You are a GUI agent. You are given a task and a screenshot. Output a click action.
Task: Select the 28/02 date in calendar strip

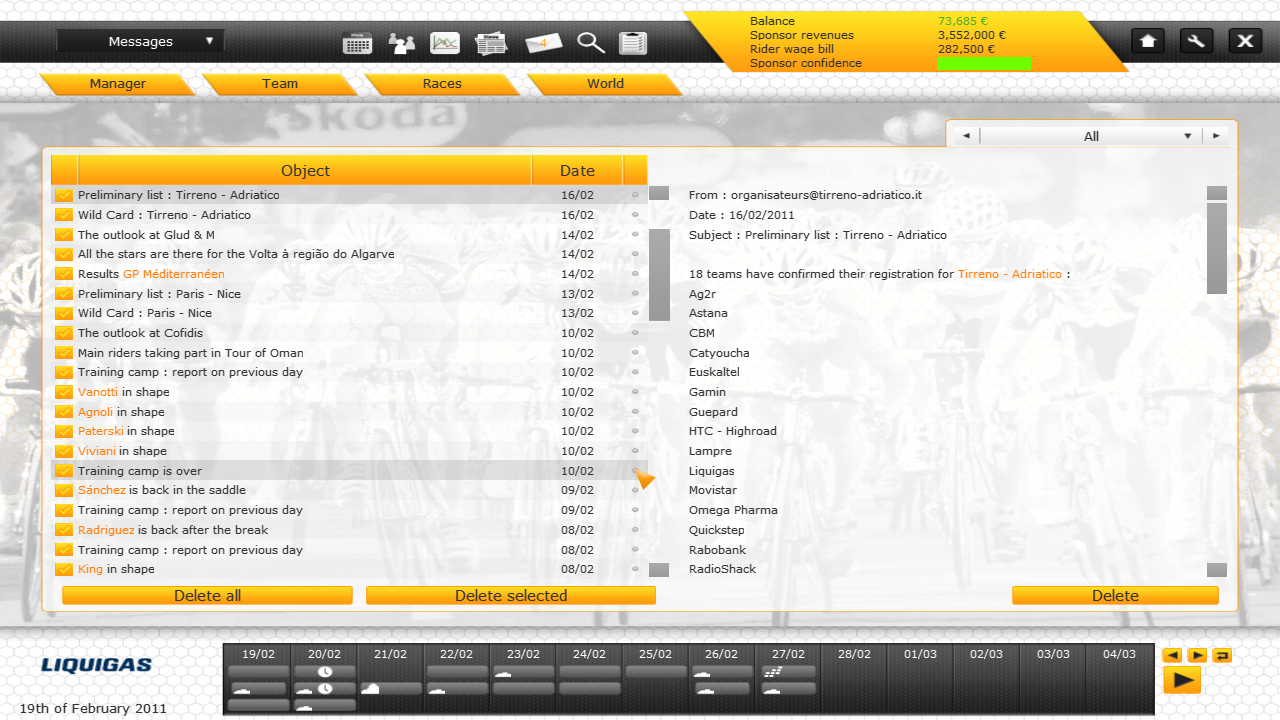pyautogui.click(x=854, y=654)
